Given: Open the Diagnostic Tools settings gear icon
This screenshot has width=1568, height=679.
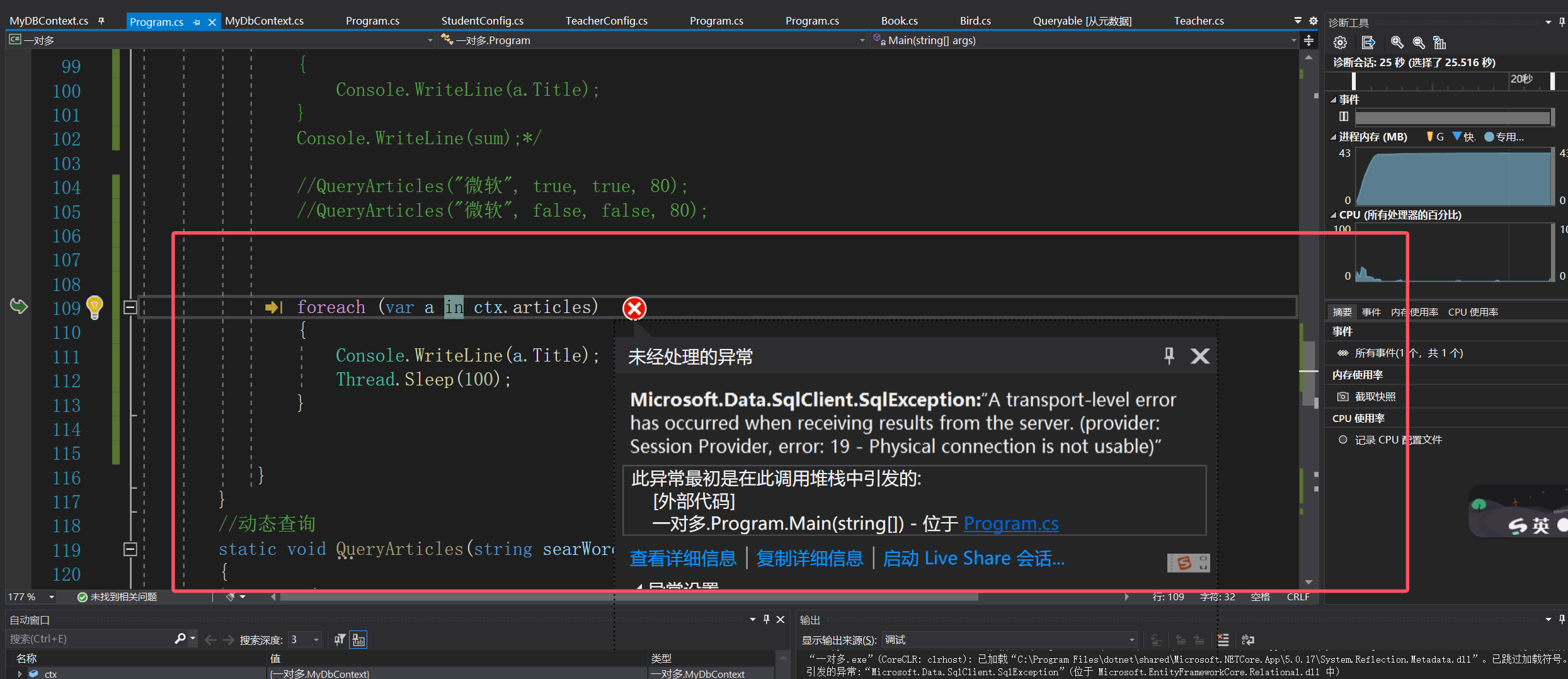Looking at the screenshot, I should (1340, 43).
